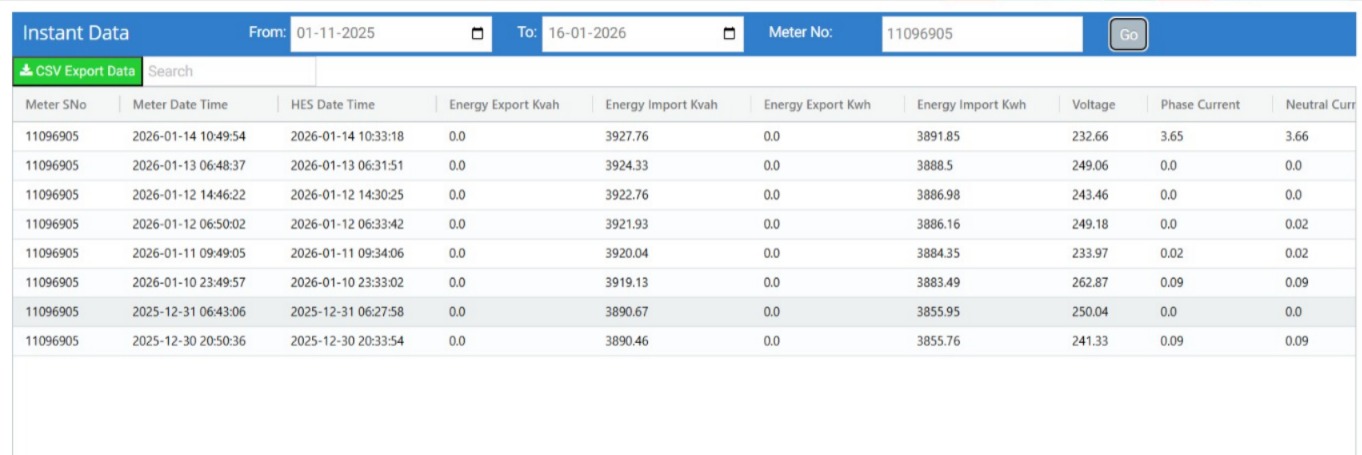Select the row dated 2025-12-31 06:43:06
This screenshot has height=455, width=1362.
click(189, 312)
